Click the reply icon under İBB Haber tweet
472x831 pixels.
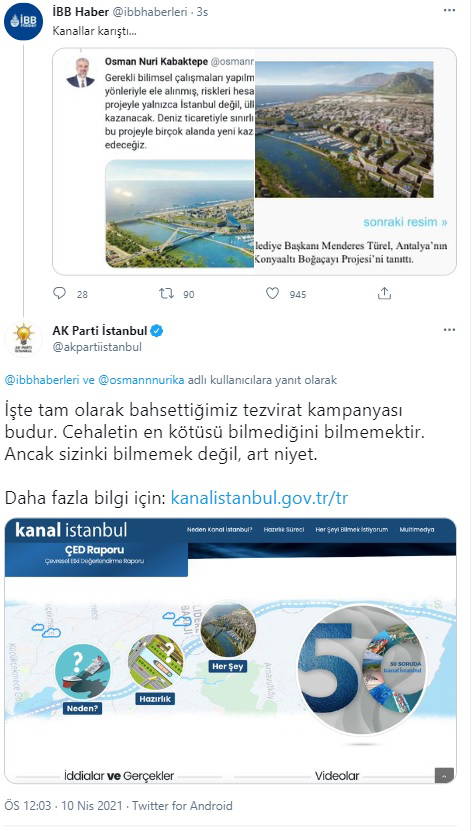(60, 293)
